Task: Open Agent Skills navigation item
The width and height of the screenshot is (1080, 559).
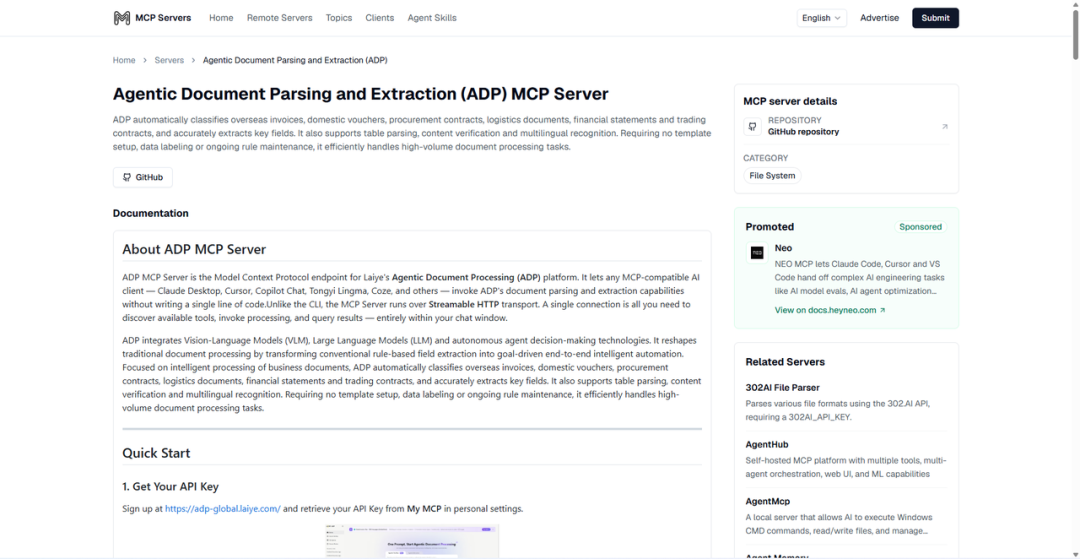Action: 432,18
